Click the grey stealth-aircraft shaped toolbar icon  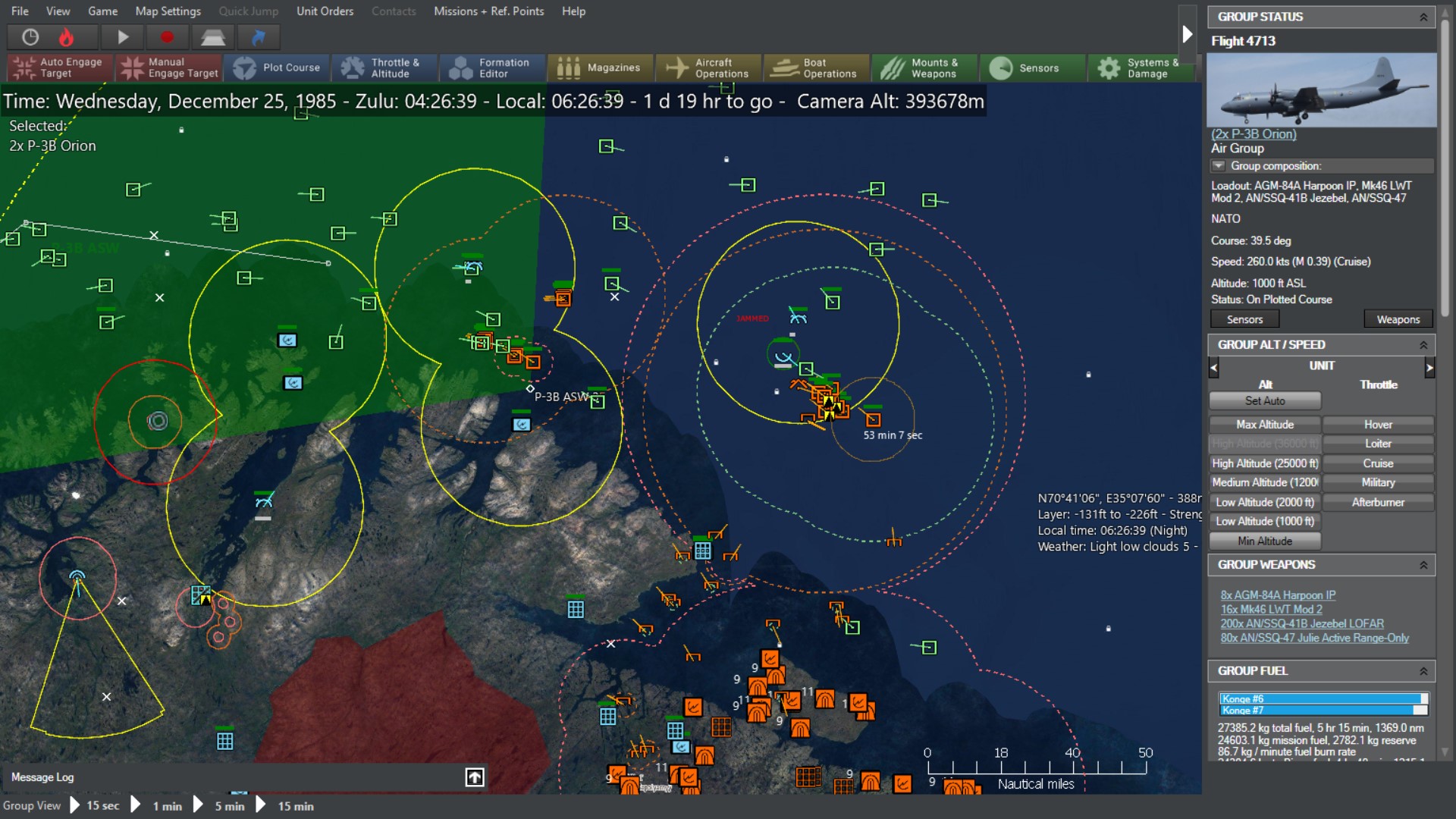(212, 37)
